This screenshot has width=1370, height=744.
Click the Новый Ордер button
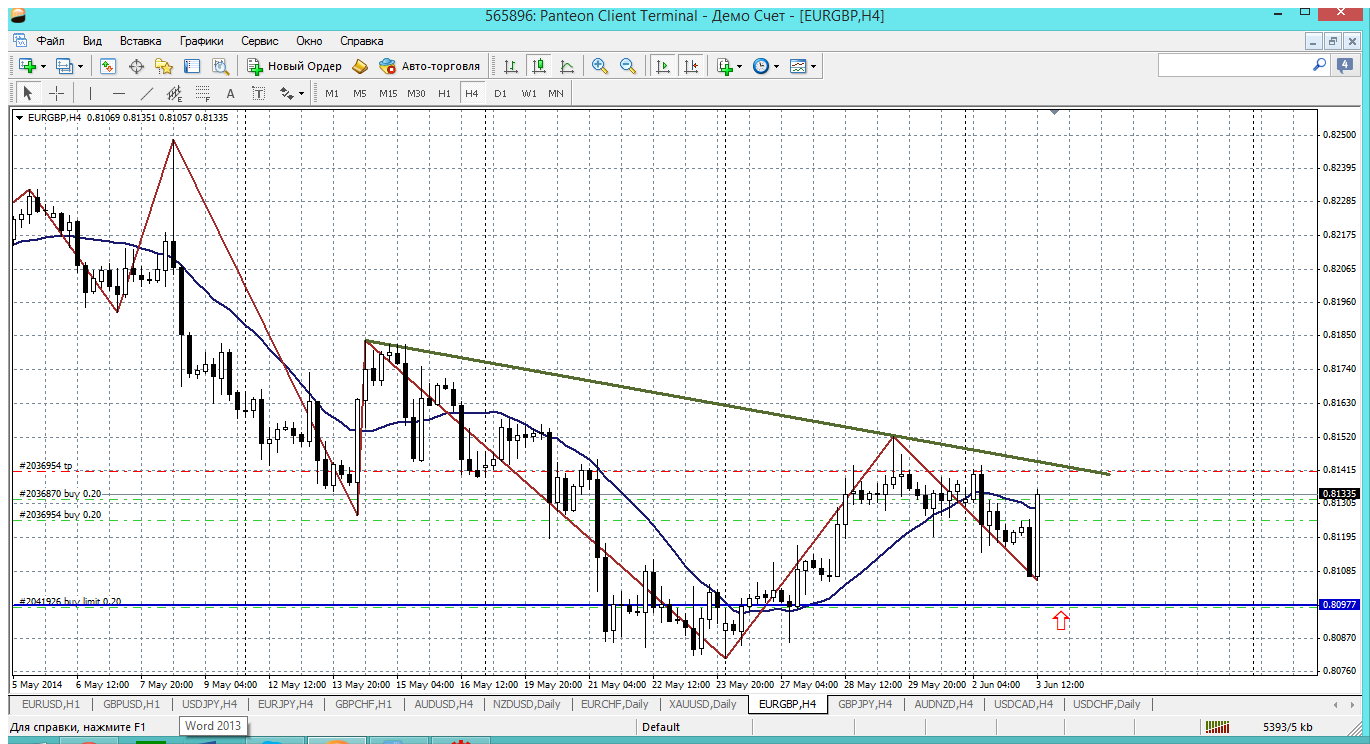tap(294, 66)
